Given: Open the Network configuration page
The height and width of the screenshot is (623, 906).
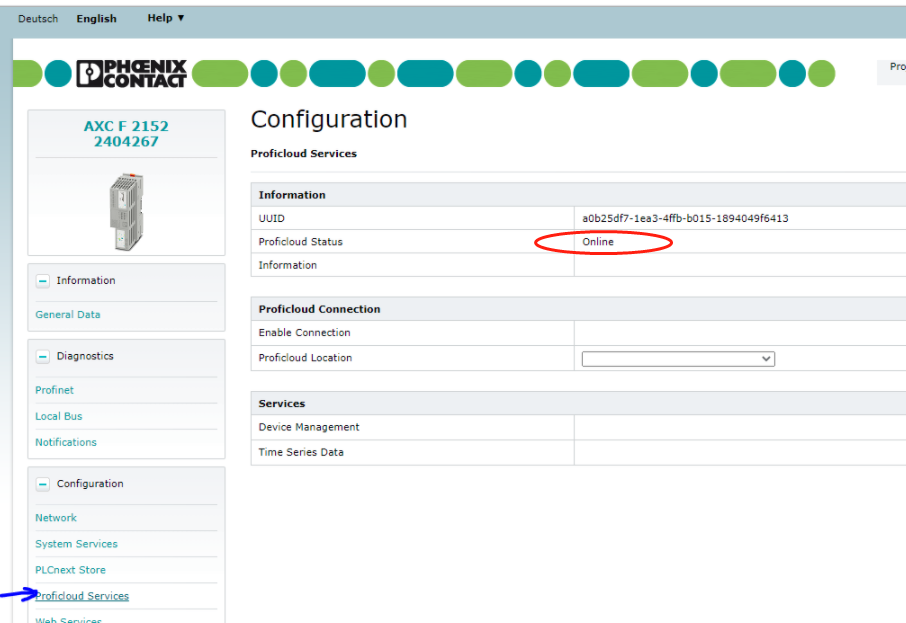Looking at the screenshot, I should (56, 517).
